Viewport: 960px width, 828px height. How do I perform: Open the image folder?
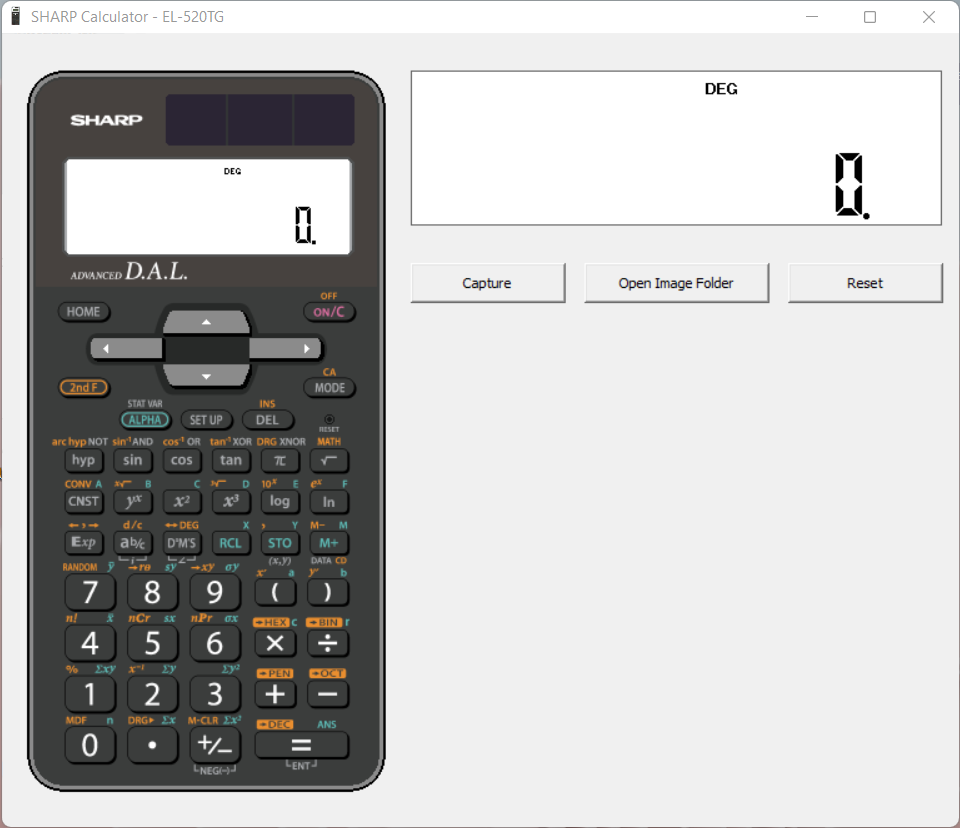pyautogui.click(x=676, y=283)
